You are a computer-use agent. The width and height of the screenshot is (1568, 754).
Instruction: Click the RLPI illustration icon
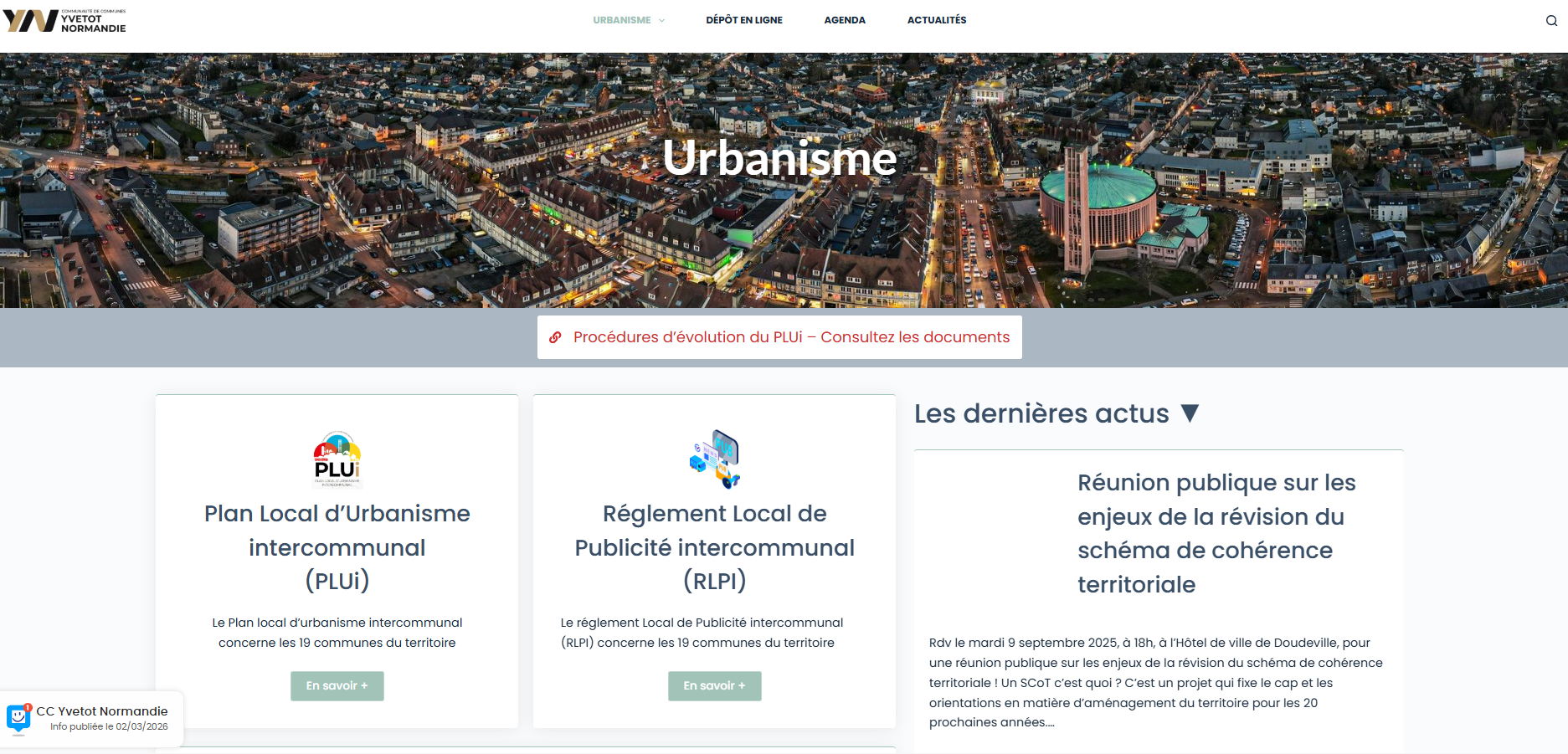715,459
